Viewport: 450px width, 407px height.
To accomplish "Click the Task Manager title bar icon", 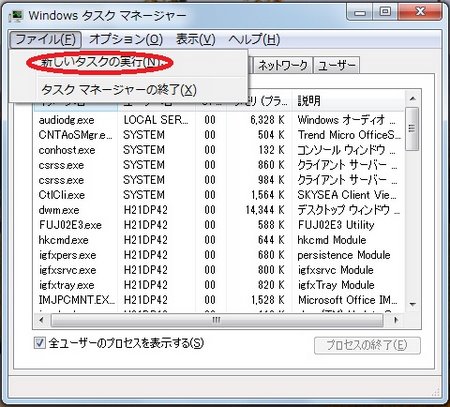I will [17, 15].
